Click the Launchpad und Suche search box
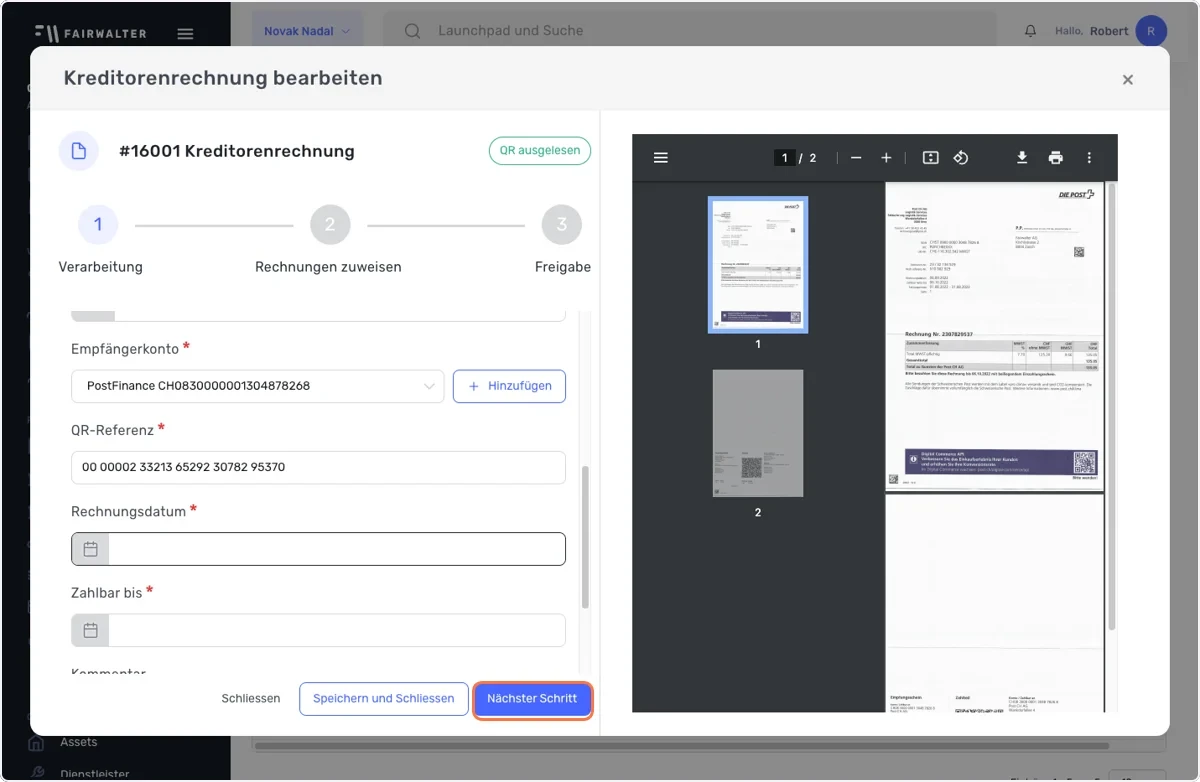This screenshot has width=1200, height=782. coord(690,31)
